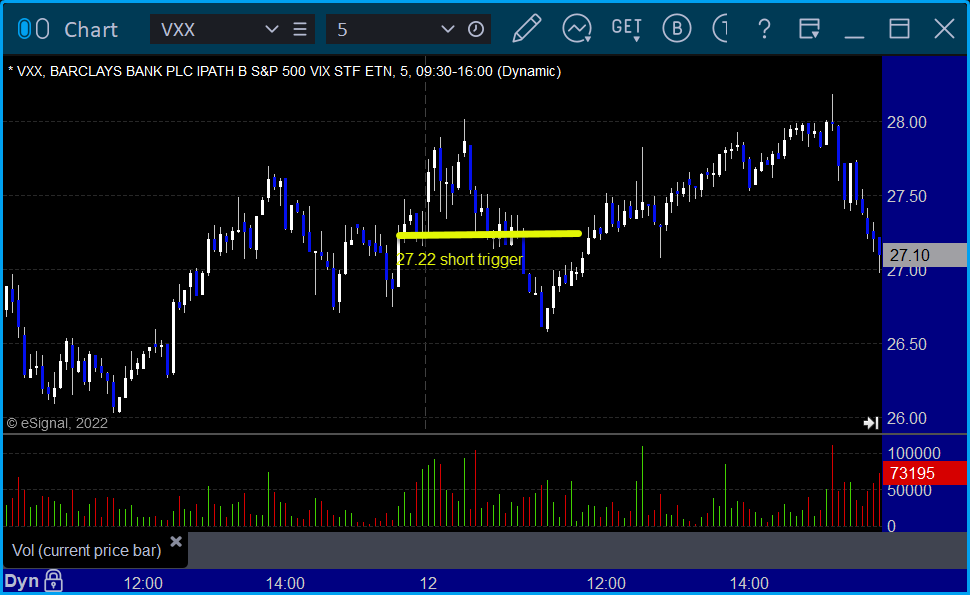
Task: Open the clock time template icon
Action: coord(476,30)
